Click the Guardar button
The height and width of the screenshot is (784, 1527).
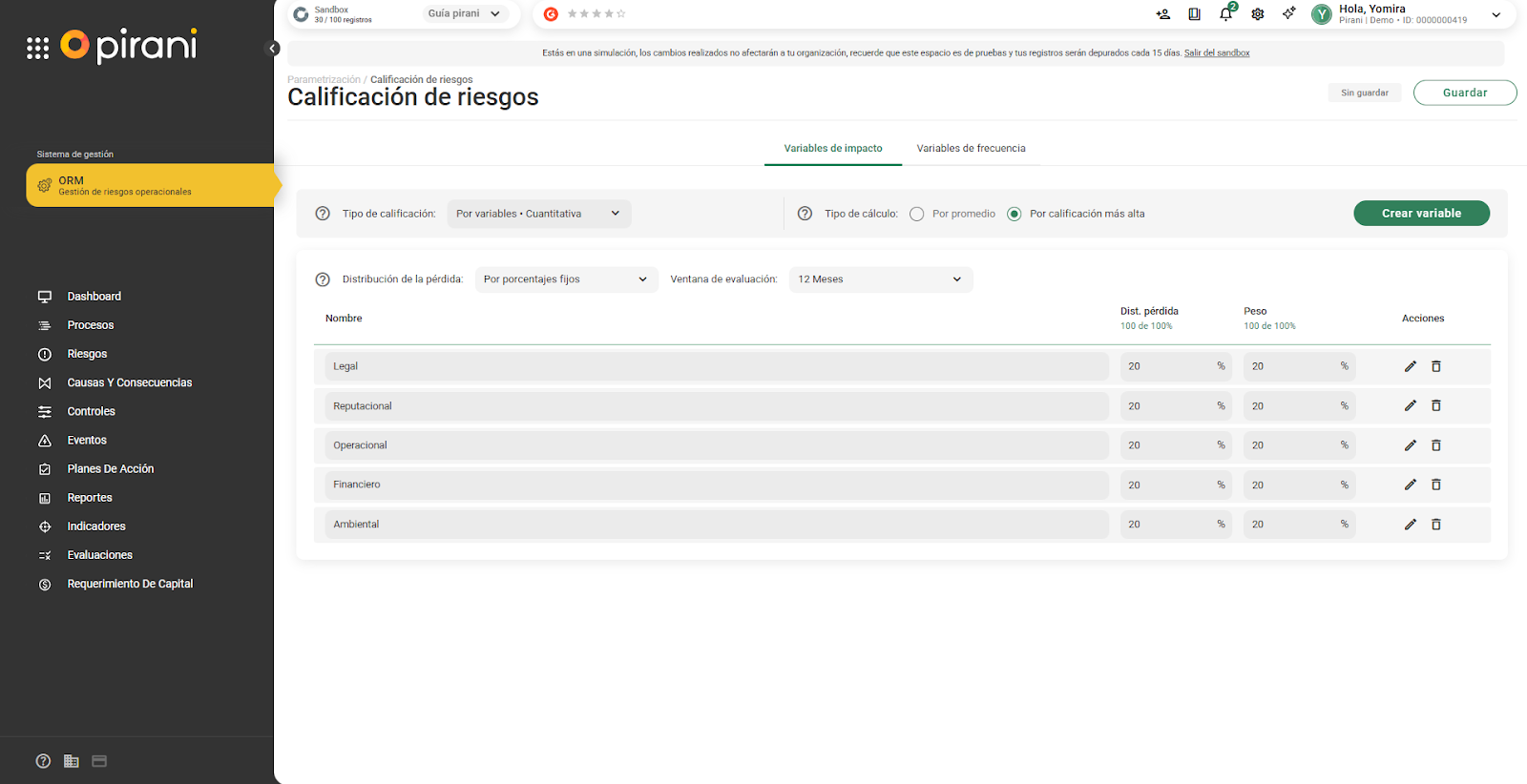pos(1464,93)
